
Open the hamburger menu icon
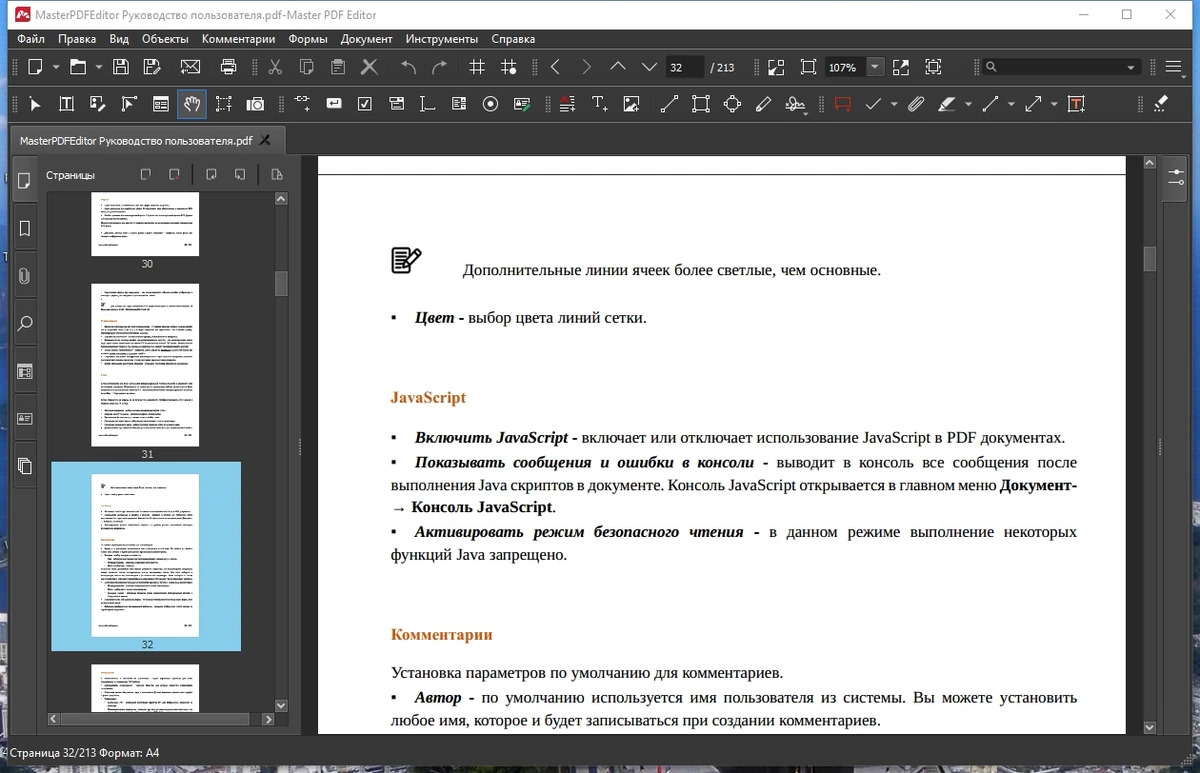[1174, 67]
